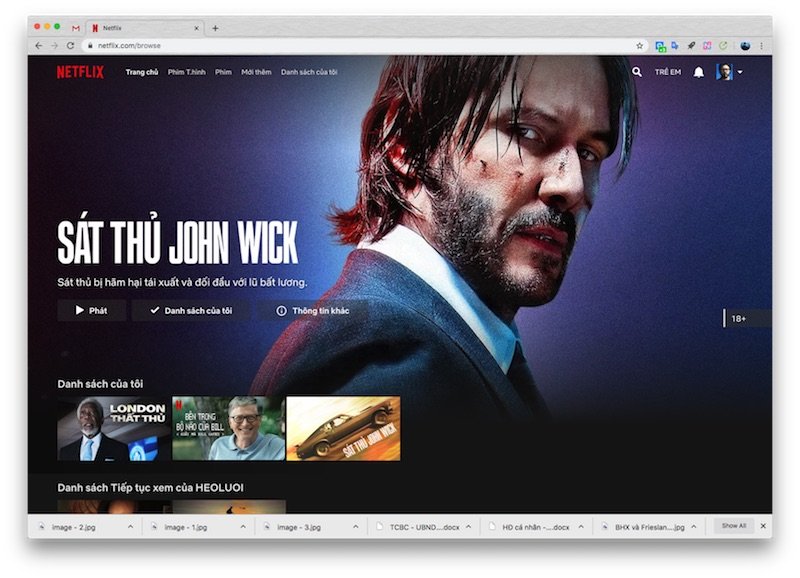
Task: Click the pink square extension icon
Action: (707, 45)
